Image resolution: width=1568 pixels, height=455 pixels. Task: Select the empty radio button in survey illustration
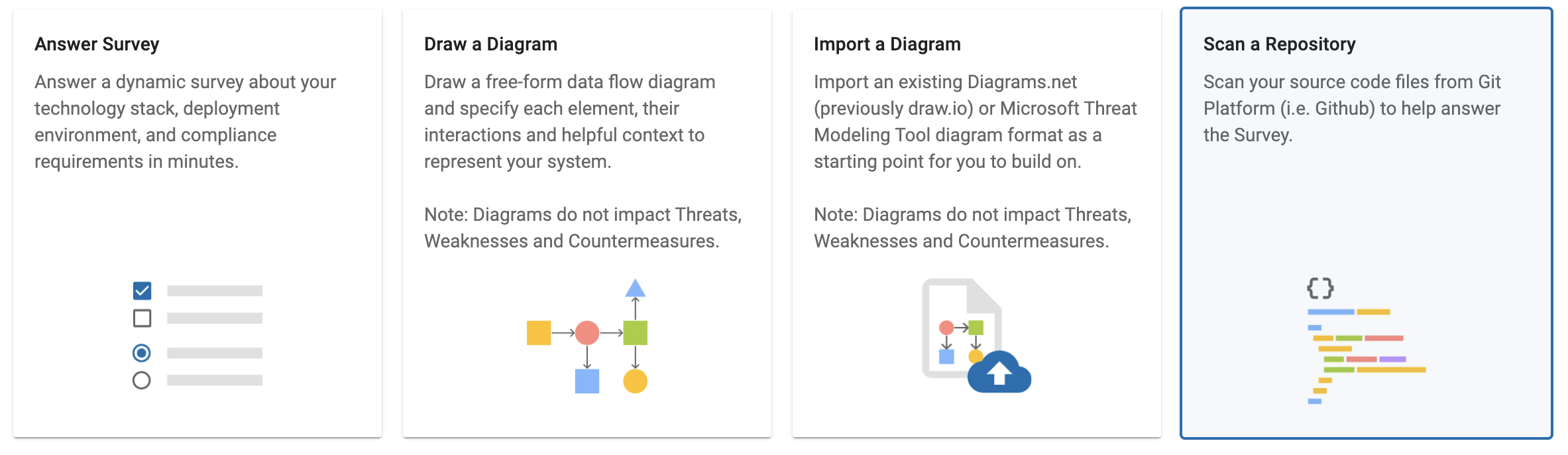point(141,381)
